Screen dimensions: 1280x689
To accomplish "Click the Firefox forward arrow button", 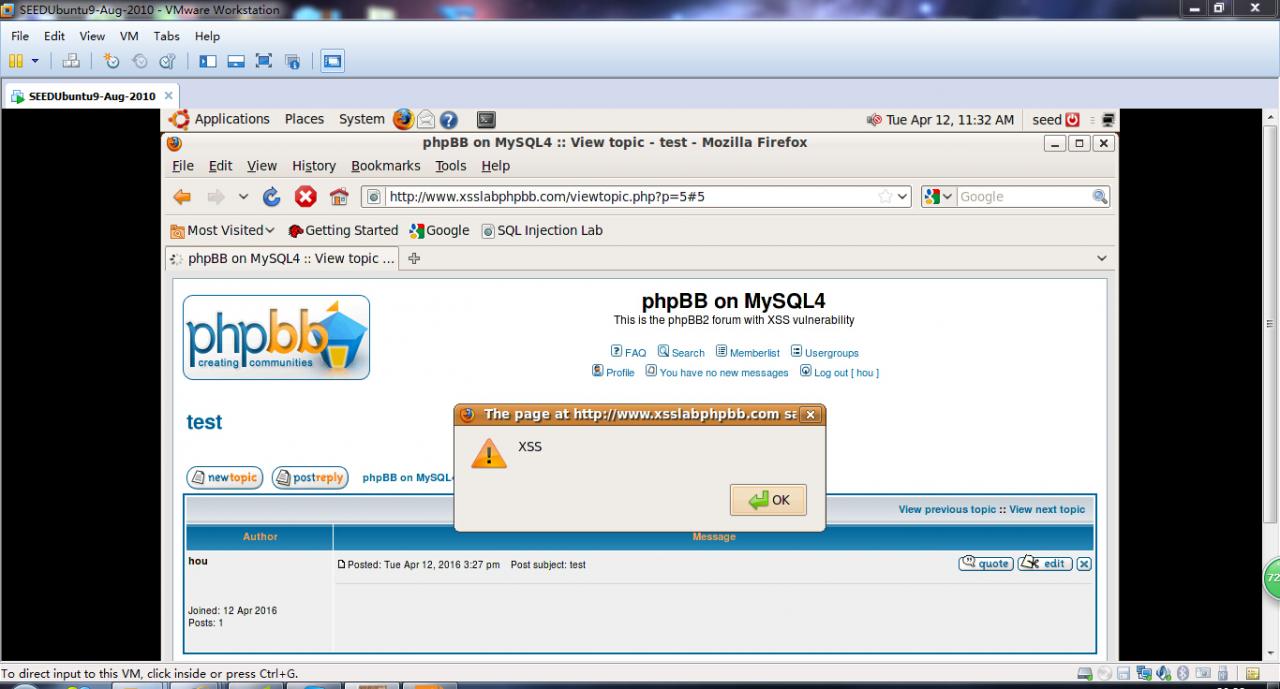I will point(215,197).
